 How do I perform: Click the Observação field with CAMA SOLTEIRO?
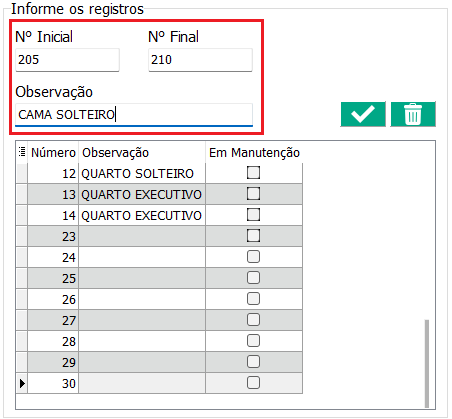(134, 115)
